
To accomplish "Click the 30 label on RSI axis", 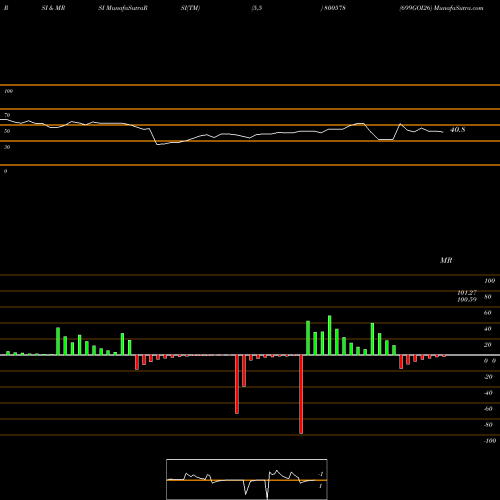I will (x=7, y=147).
